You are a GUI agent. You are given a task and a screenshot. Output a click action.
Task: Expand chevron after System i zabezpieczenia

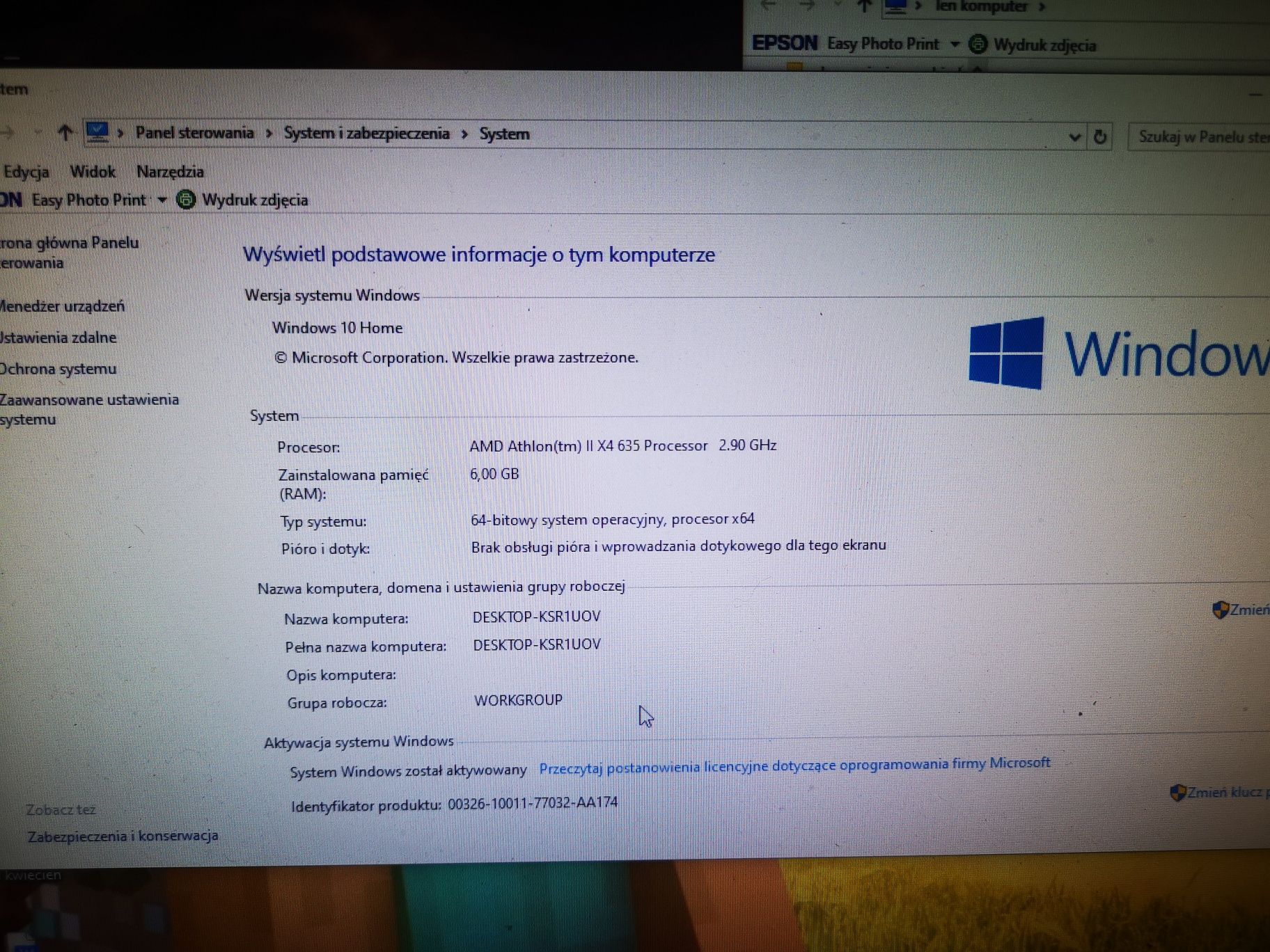pyautogui.click(x=464, y=134)
